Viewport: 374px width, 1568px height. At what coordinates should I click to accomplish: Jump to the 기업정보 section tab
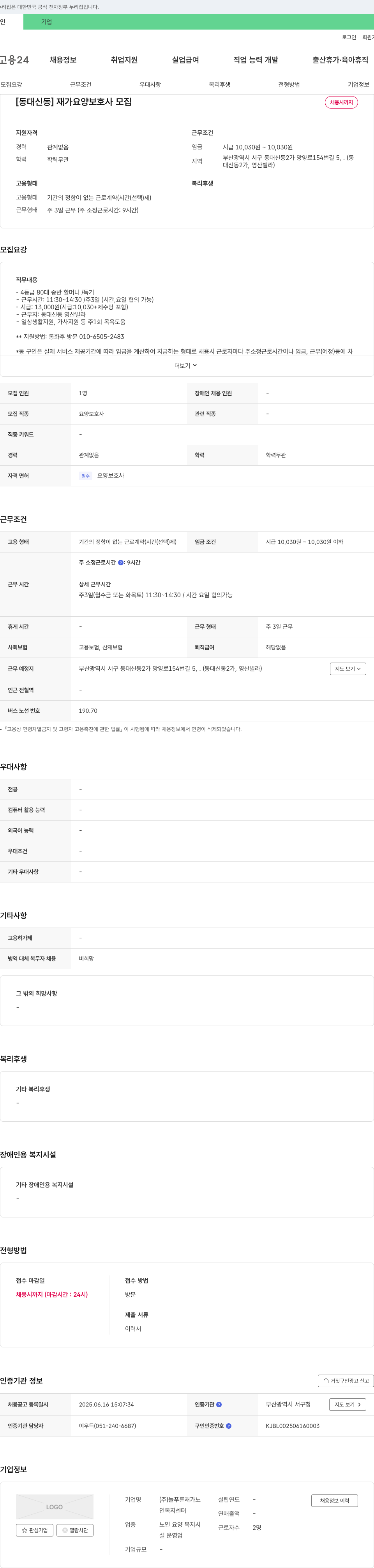click(358, 84)
